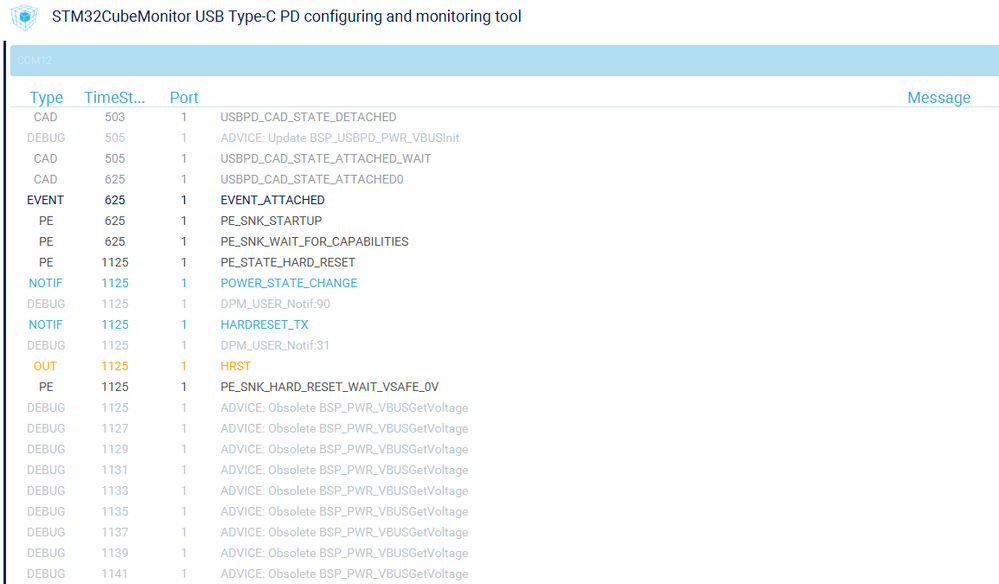Click the CAD type cell in ATTACHED_WAIT row
The height and width of the screenshot is (584, 999).
45,159
